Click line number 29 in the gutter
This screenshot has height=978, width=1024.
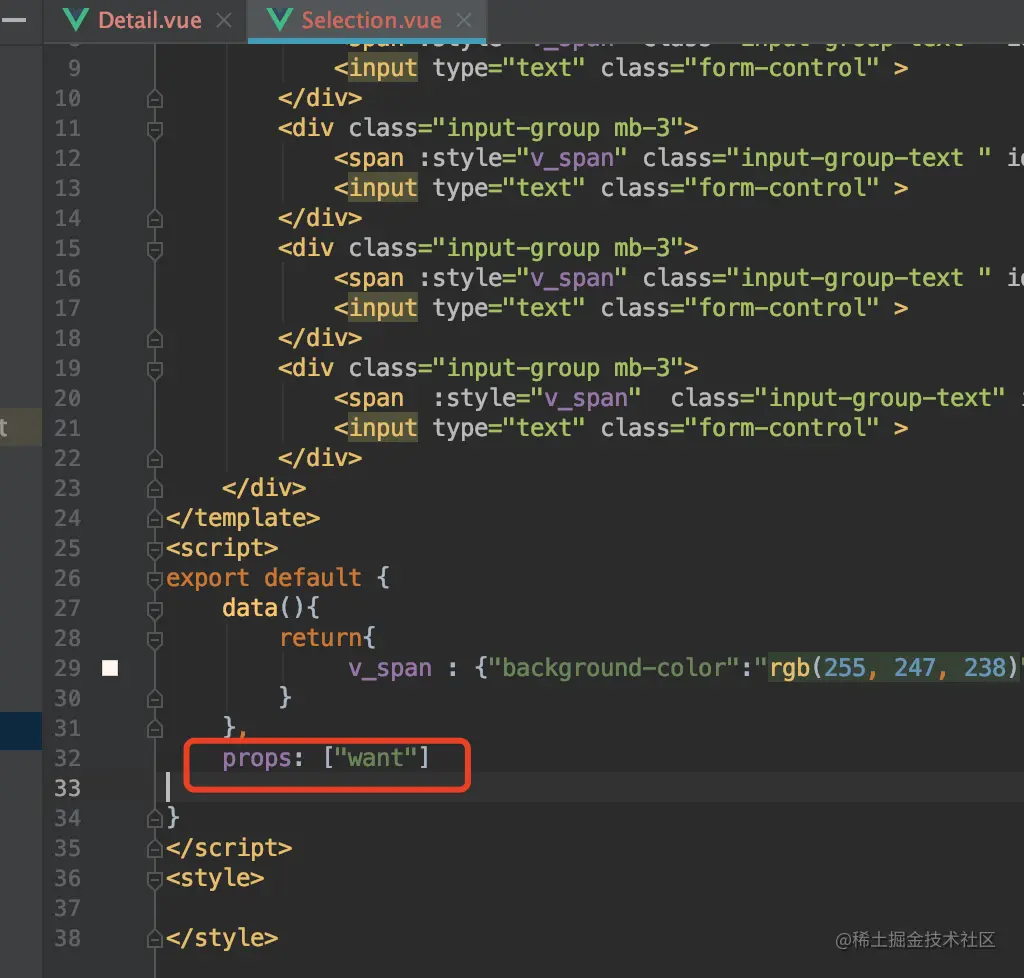(x=67, y=668)
